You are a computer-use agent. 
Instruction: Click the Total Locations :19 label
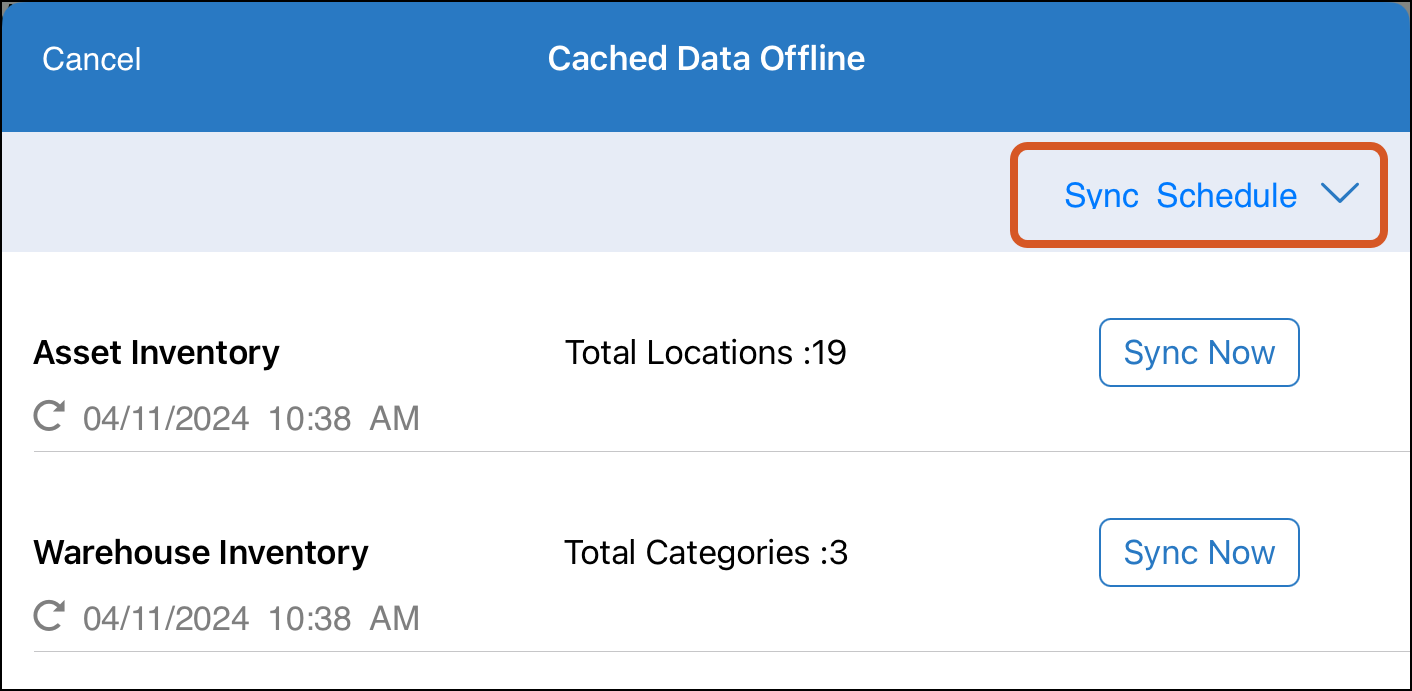tap(706, 353)
